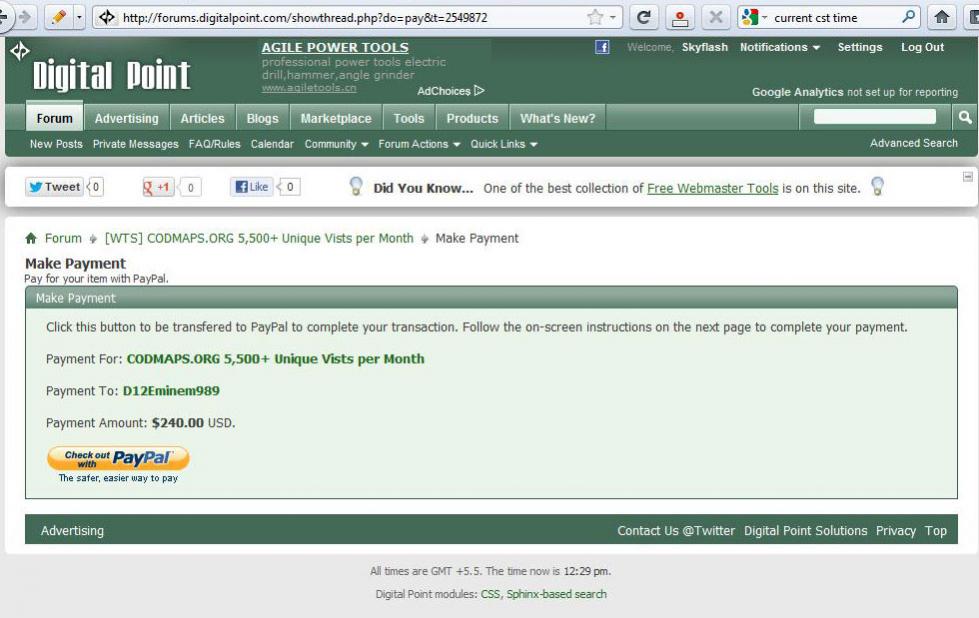This screenshot has height=618, width=979.
Task: Expand the Notifications dropdown
Action: (779, 47)
